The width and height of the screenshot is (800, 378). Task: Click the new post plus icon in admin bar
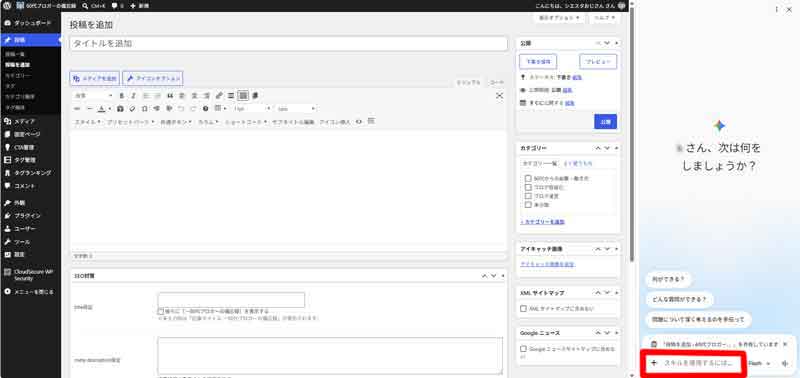pyautogui.click(x=133, y=6)
